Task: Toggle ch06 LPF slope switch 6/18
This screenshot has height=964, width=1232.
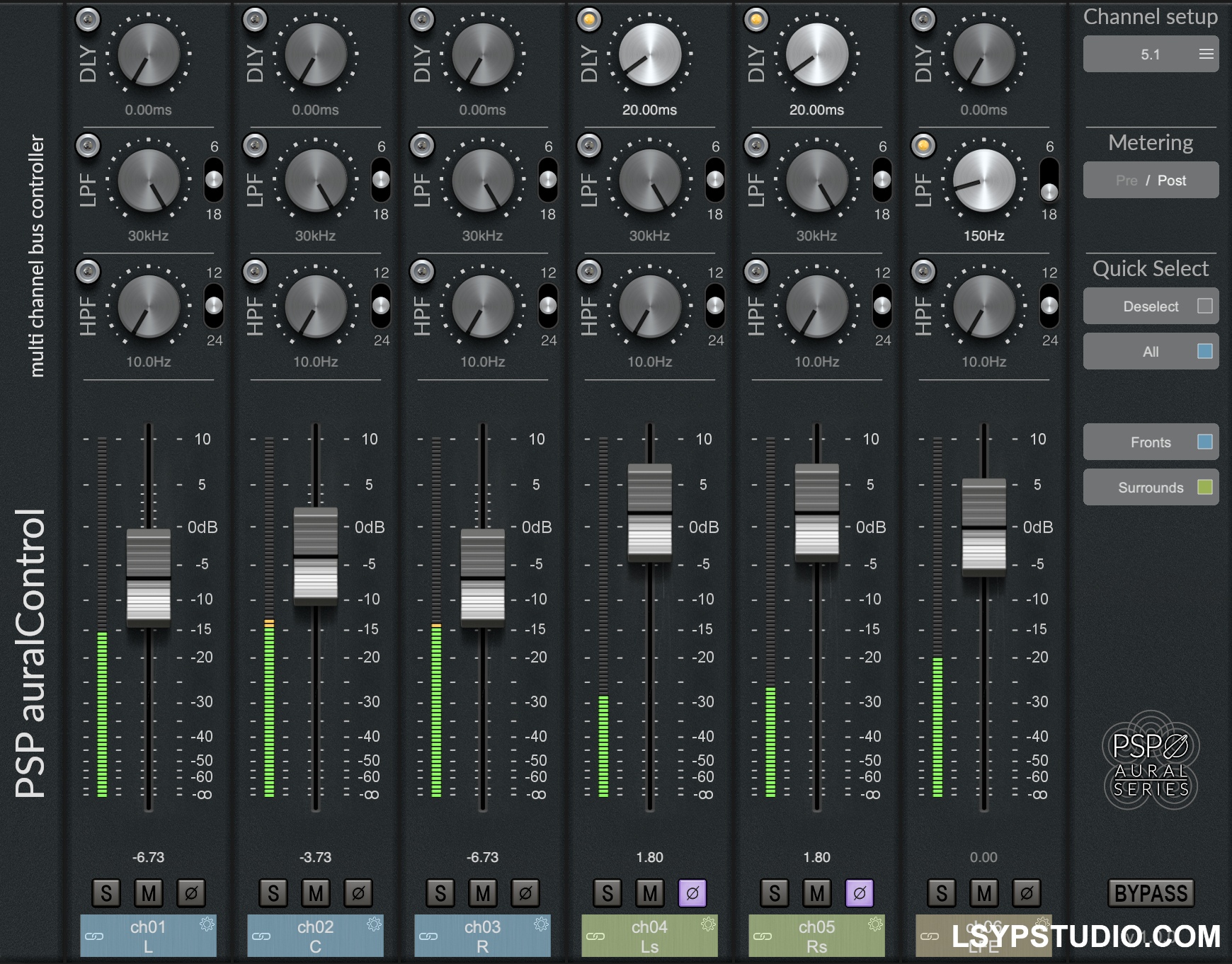Action: point(1049,180)
